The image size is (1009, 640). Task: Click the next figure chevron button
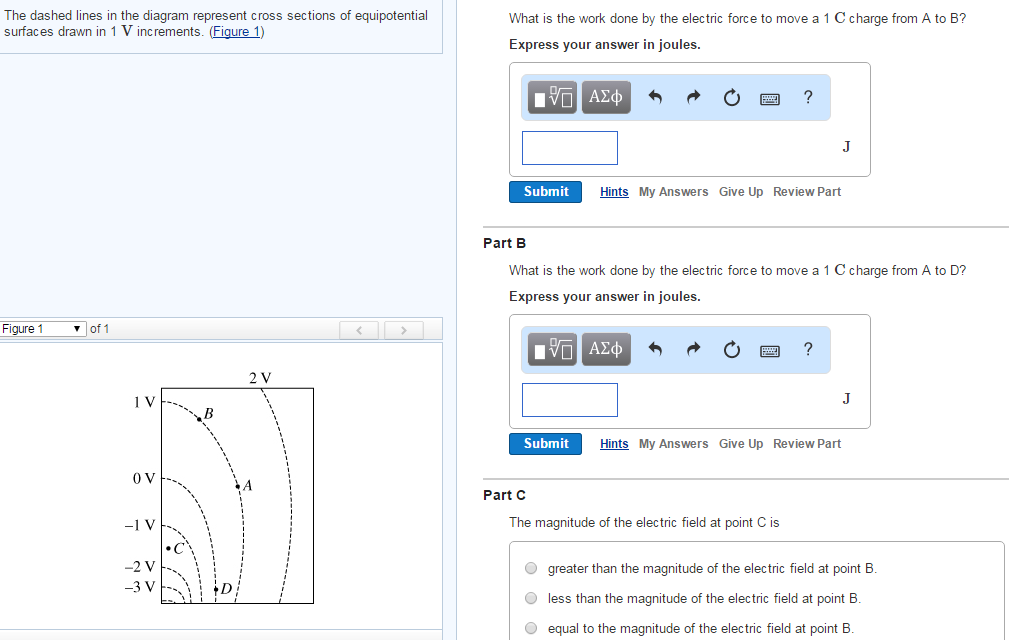pyautogui.click(x=403, y=329)
